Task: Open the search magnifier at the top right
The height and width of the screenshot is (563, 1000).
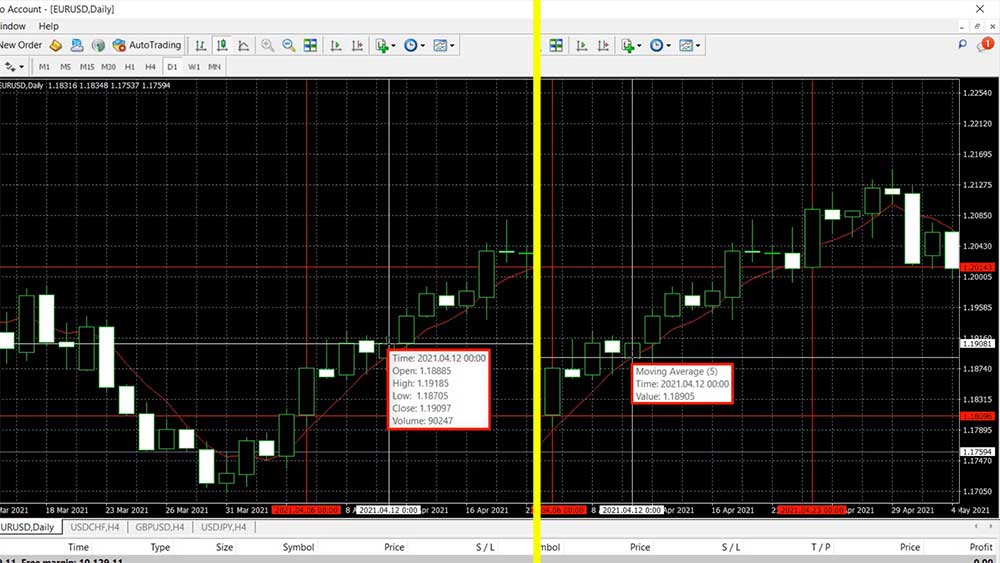Action: (962, 44)
